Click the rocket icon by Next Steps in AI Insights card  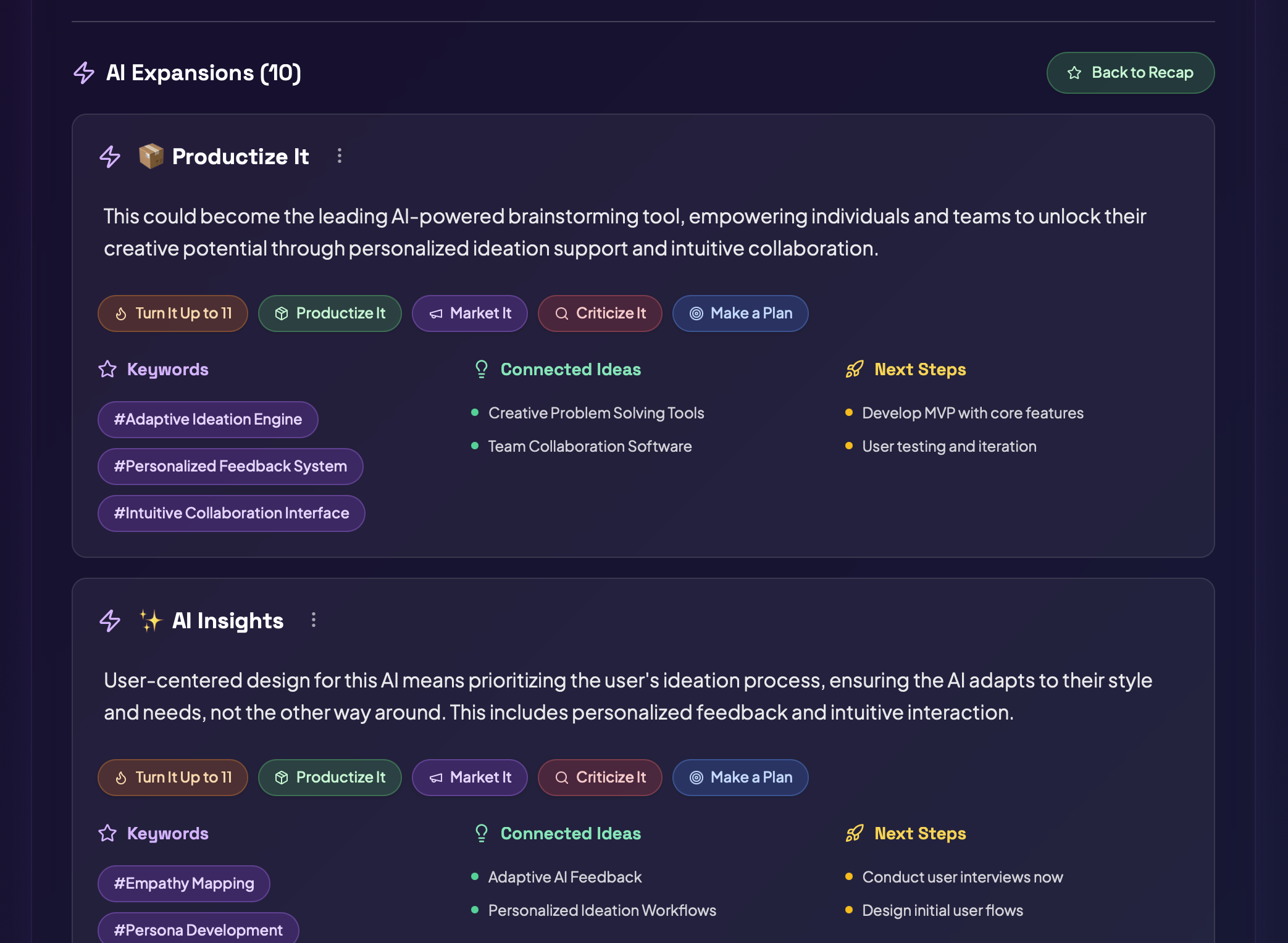click(x=855, y=833)
